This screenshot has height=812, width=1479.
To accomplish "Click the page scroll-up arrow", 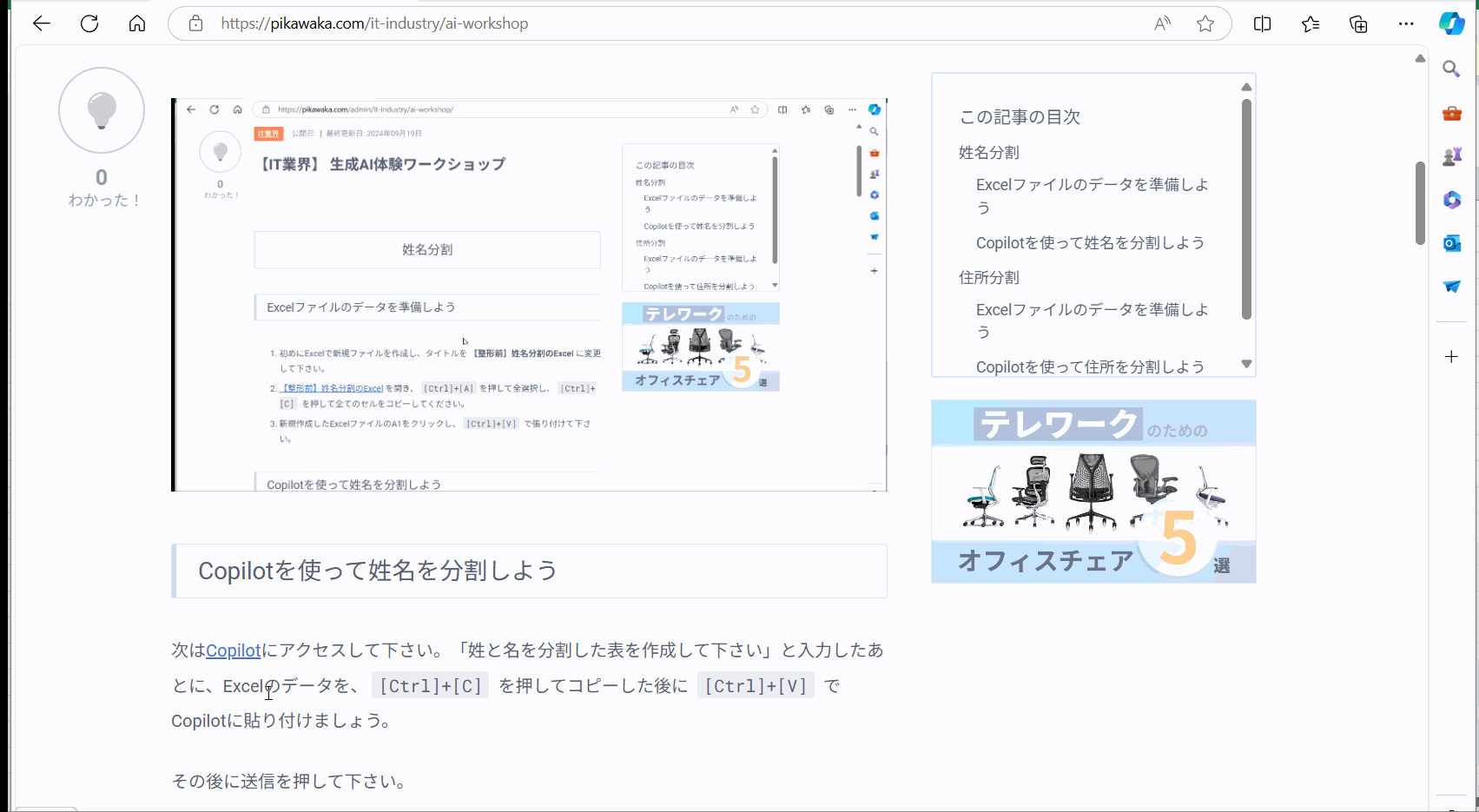I will click(1420, 58).
